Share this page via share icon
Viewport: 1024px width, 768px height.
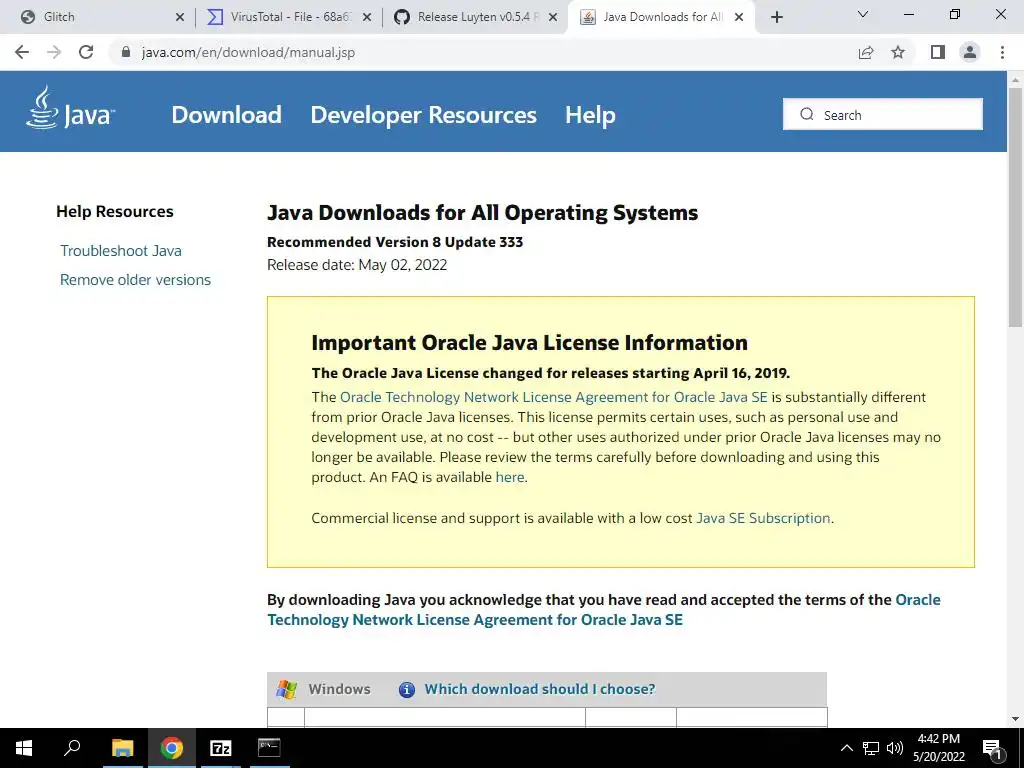(x=866, y=52)
